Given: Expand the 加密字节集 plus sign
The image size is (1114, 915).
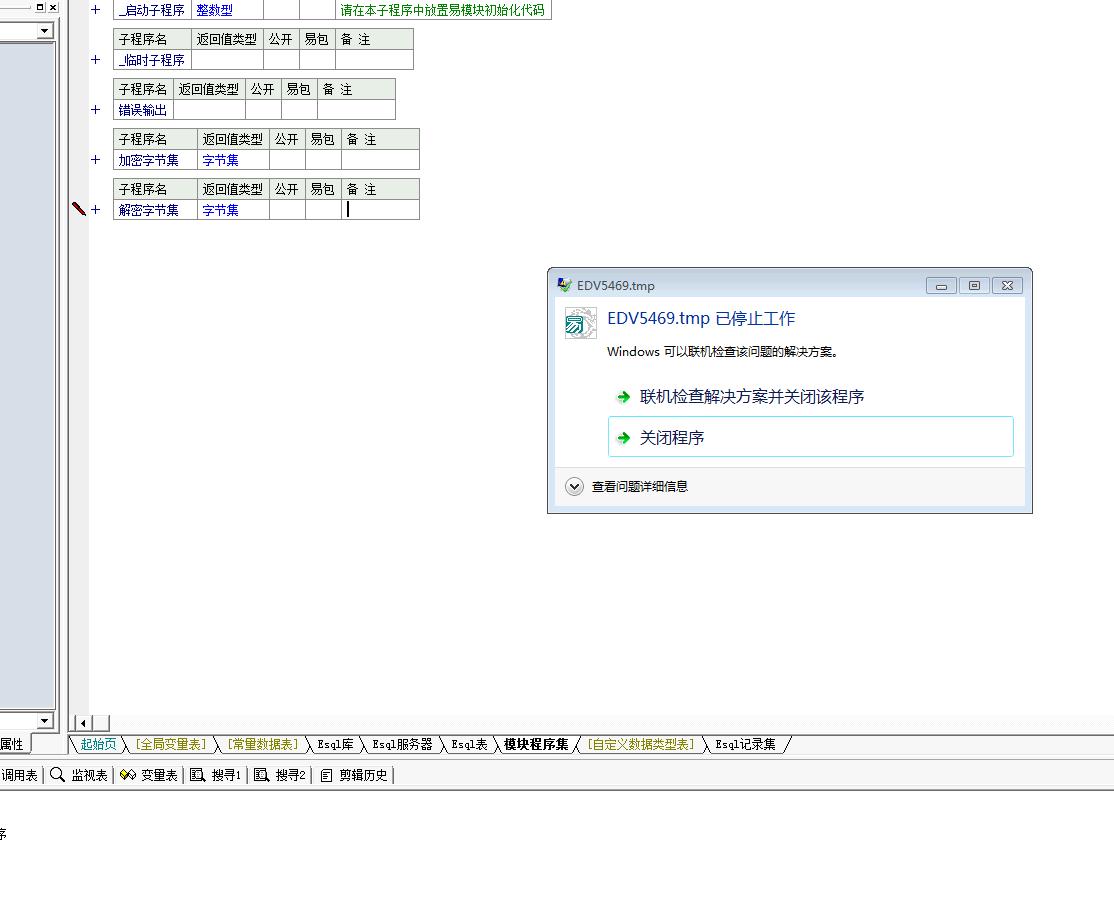Looking at the screenshot, I should (x=95, y=160).
